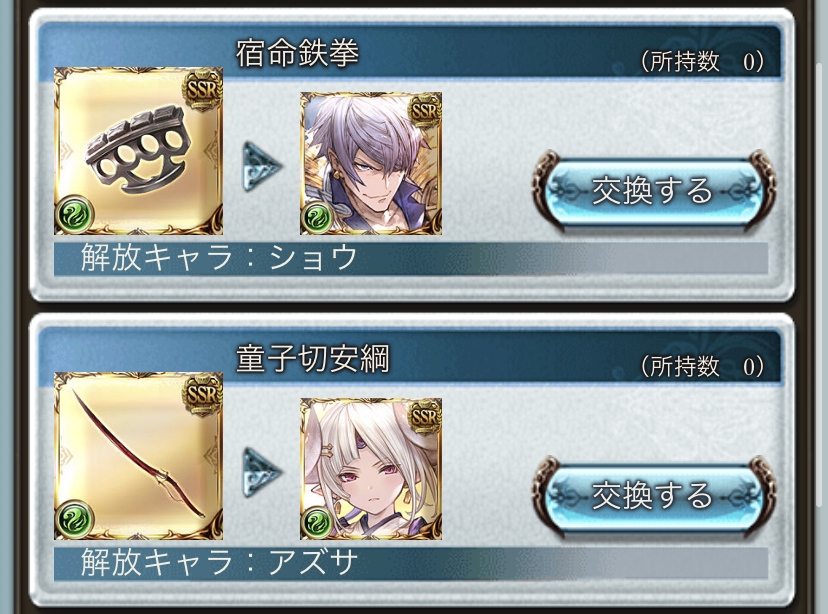Click 交換する button for 童子切安綱

coord(653,496)
